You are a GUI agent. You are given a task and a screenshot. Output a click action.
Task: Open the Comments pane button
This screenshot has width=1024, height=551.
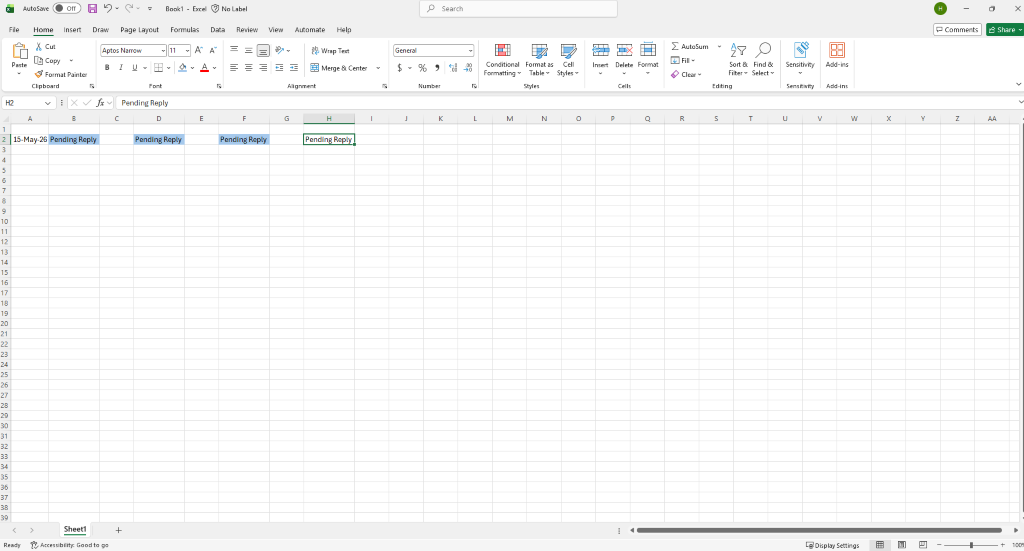pos(957,29)
